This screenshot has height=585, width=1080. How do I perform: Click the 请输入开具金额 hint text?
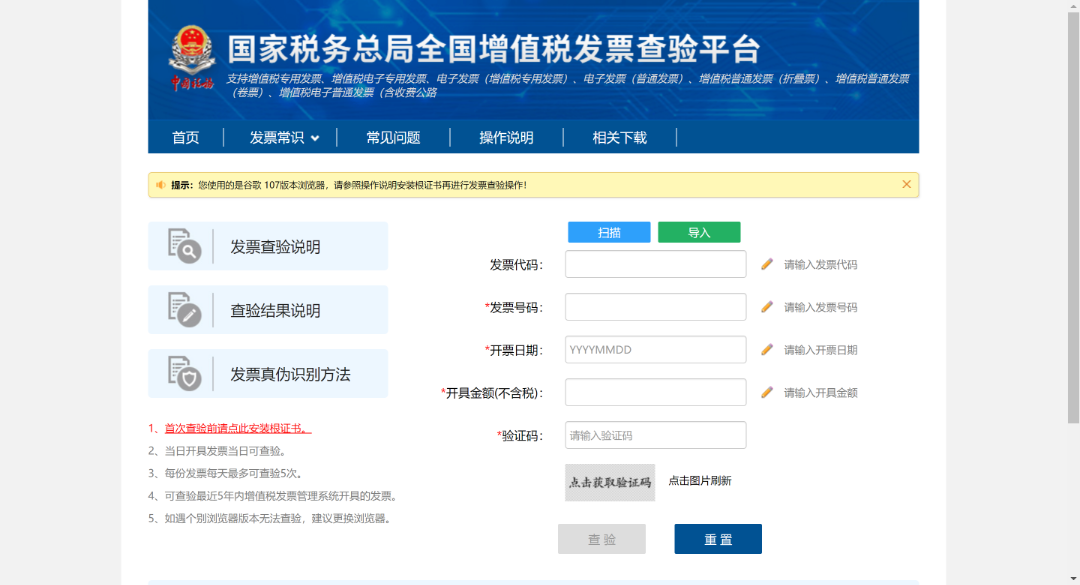point(820,393)
